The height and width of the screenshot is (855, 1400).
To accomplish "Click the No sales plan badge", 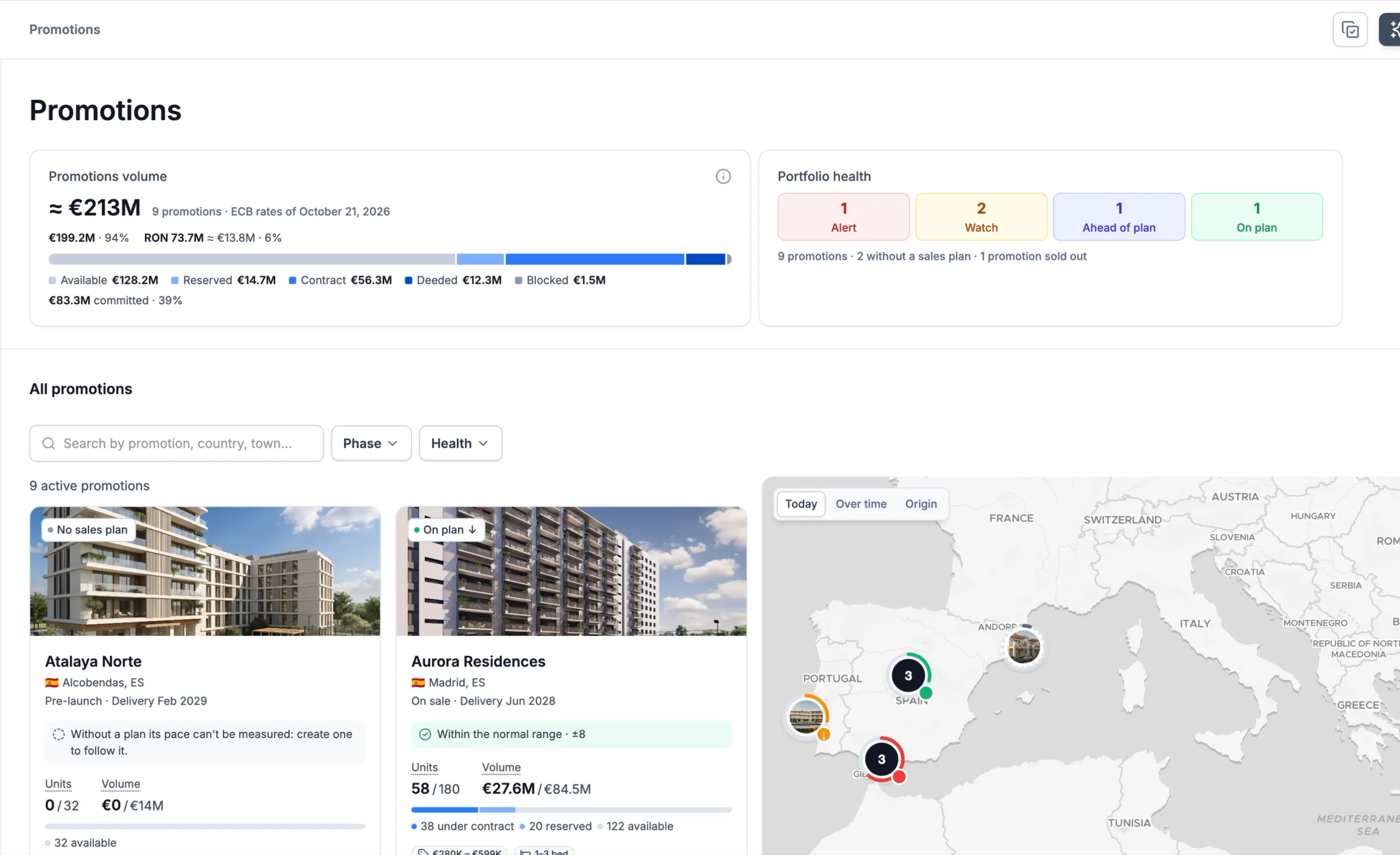I will pyautogui.click(x=88, y=530).
